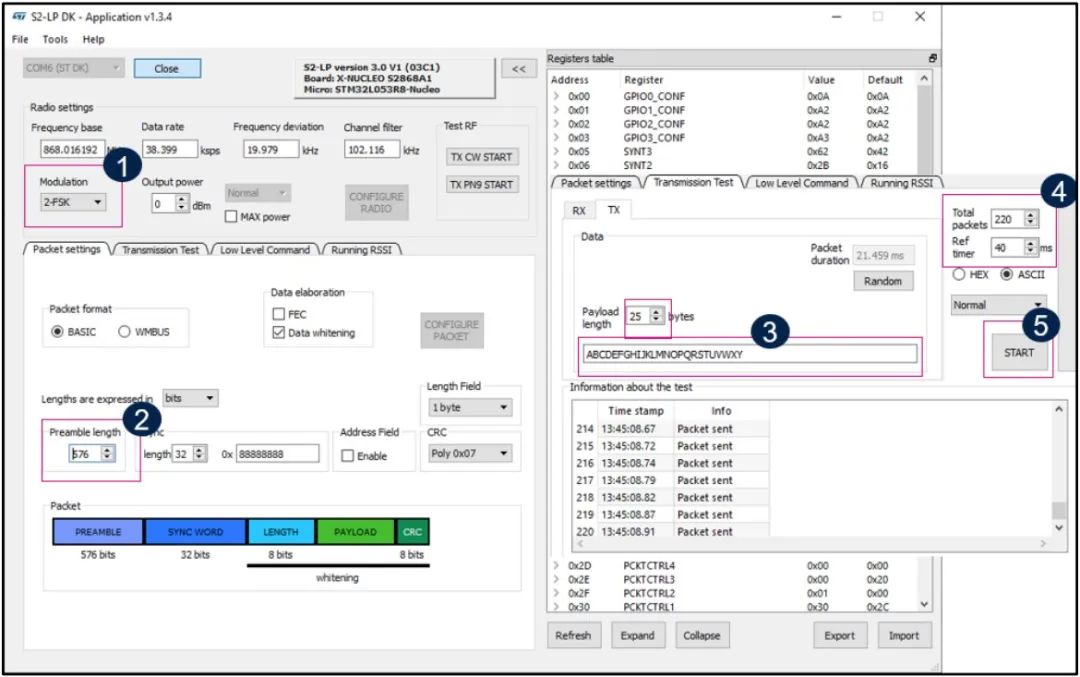Toggle the Data whitening checkbox

tap(279, 333)
